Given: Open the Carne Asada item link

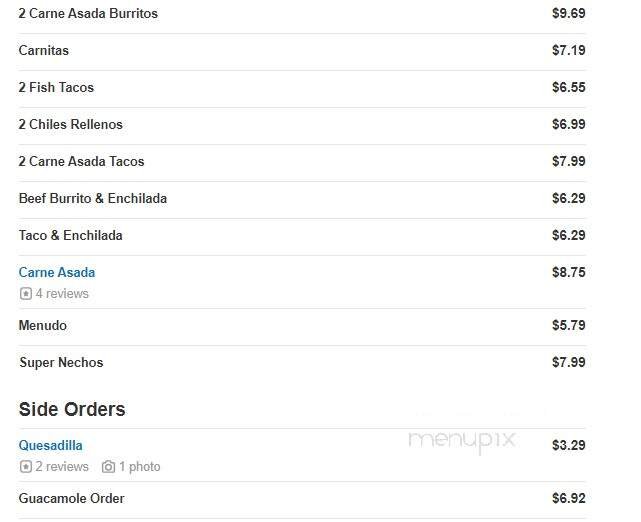Looking at the screenshot, I should tap(57, 272).
